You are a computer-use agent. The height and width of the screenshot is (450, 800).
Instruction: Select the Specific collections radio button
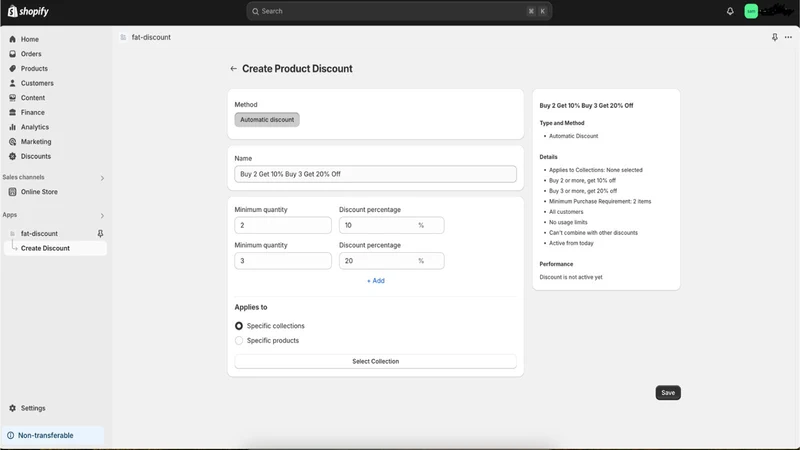tap(239, 326)
